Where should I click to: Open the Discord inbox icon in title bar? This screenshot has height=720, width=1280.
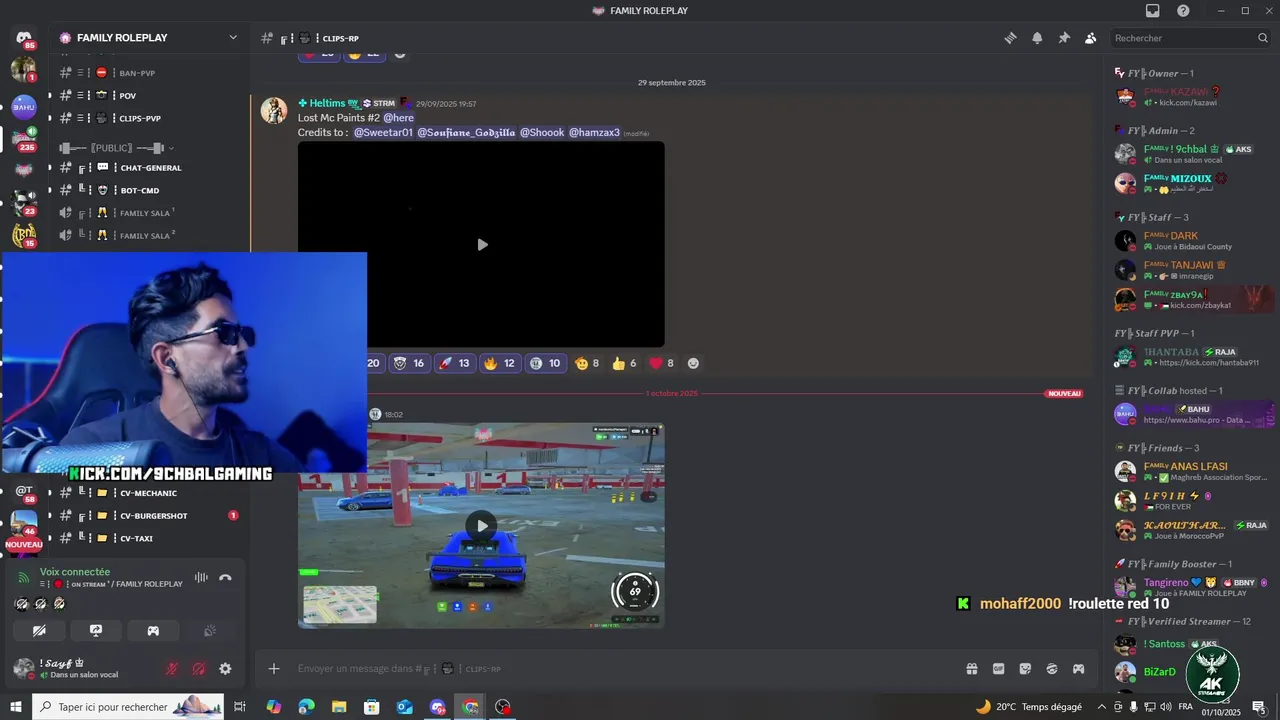pos(1153,10)
